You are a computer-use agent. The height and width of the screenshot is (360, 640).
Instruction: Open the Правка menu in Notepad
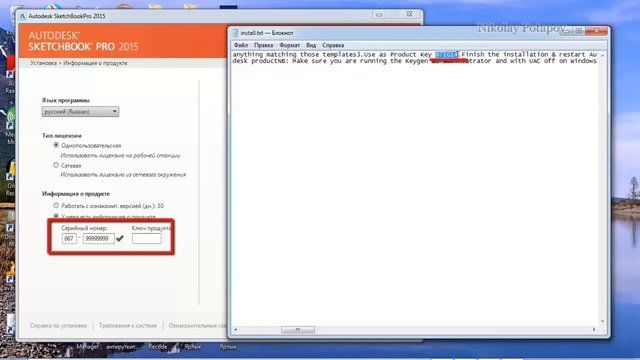coord(263,45)
